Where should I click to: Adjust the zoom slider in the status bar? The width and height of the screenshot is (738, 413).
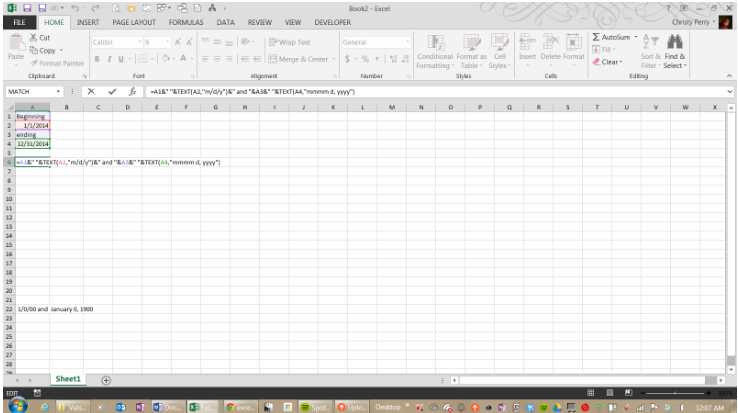click(675, 393)
